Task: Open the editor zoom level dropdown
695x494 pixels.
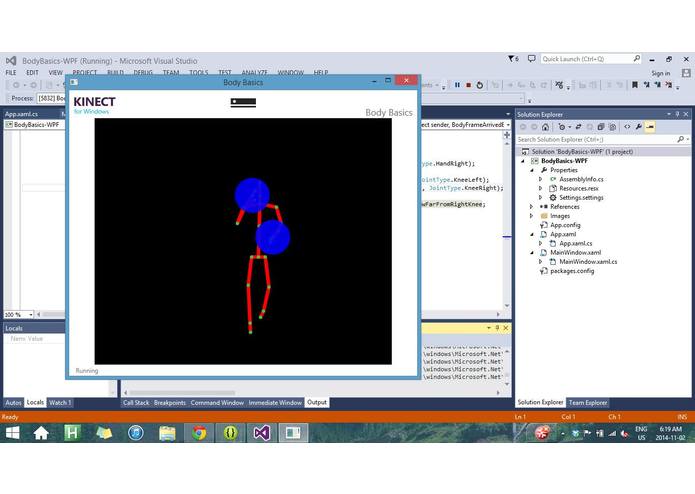Action: [31, 315]
